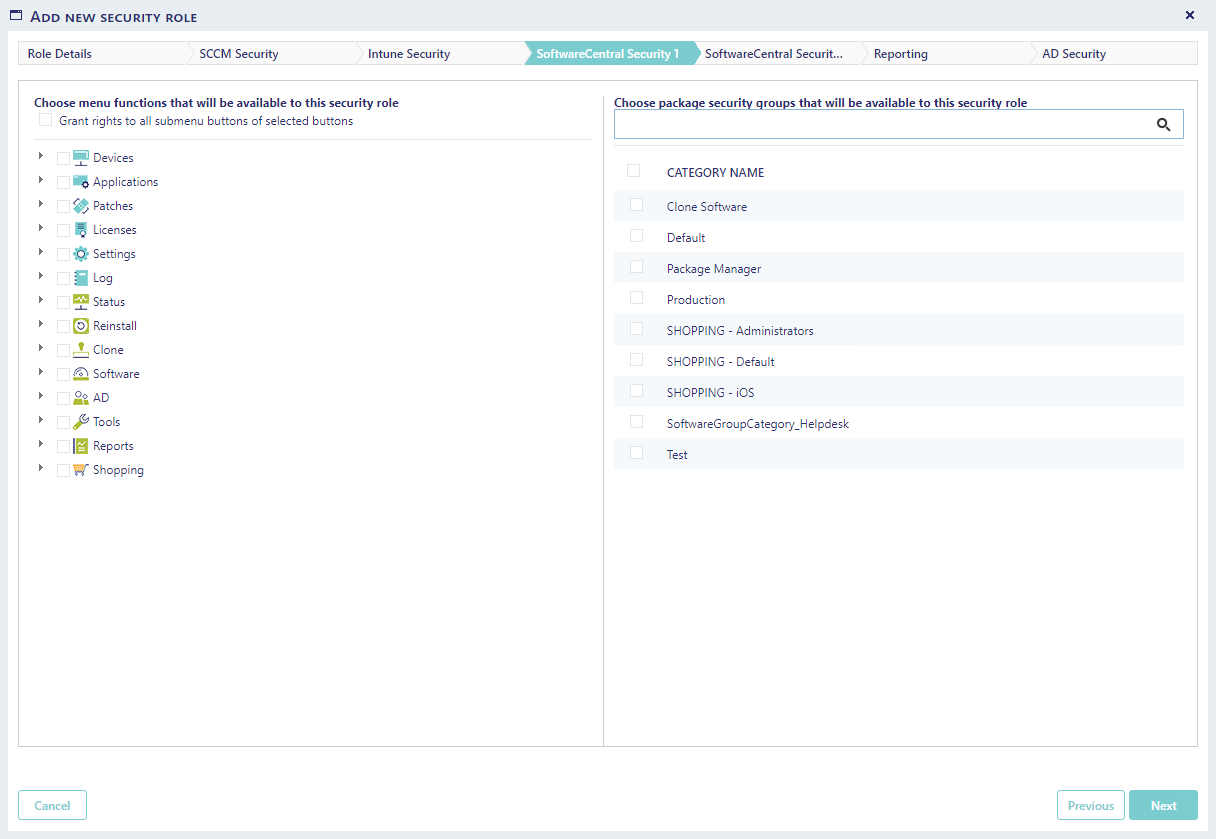Click the search magnifier icon
The width and height of the screenshot is (1216, 839).
click(x=1163, y=125)
